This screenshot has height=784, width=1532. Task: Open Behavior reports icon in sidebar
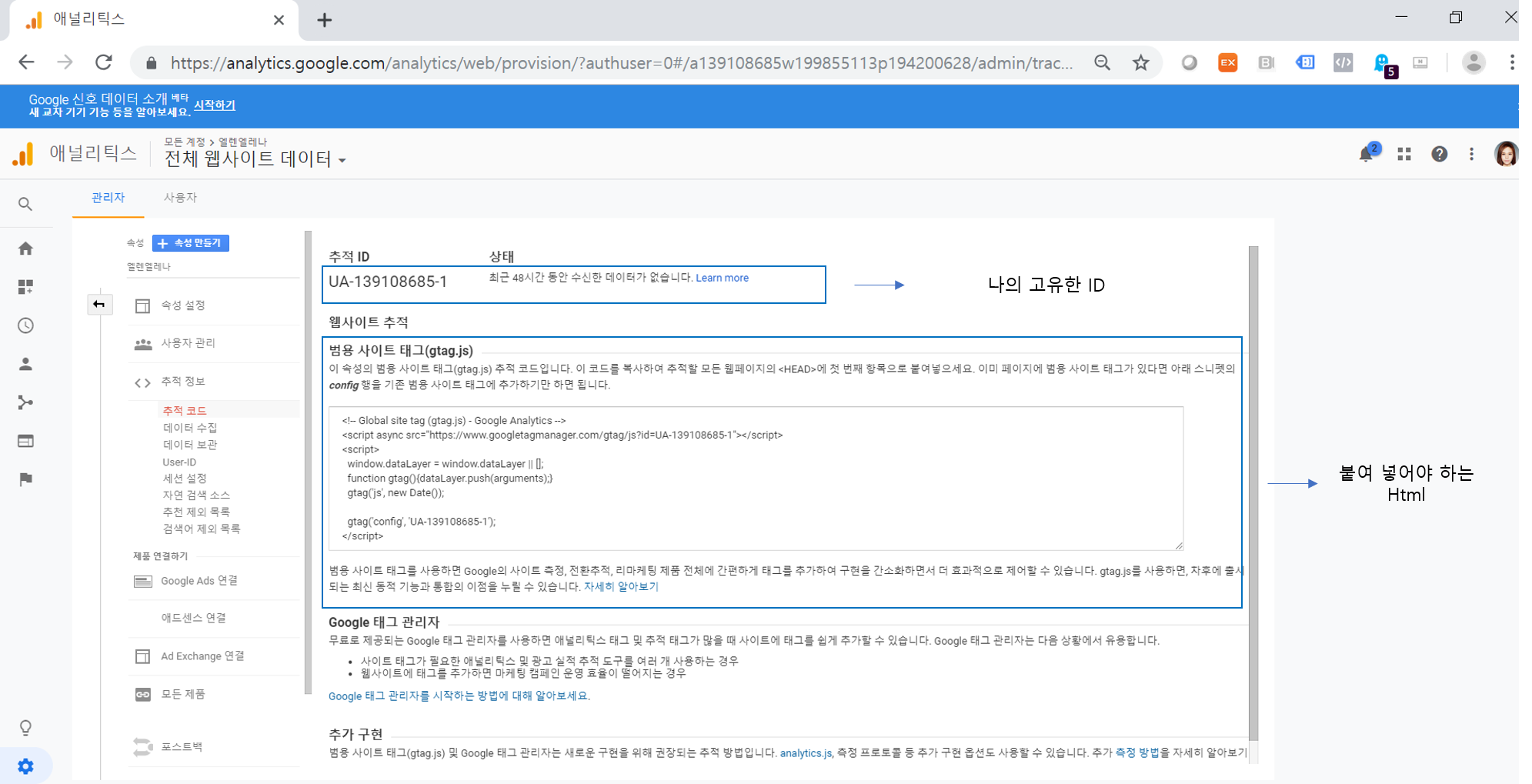(x=25, y=441)
